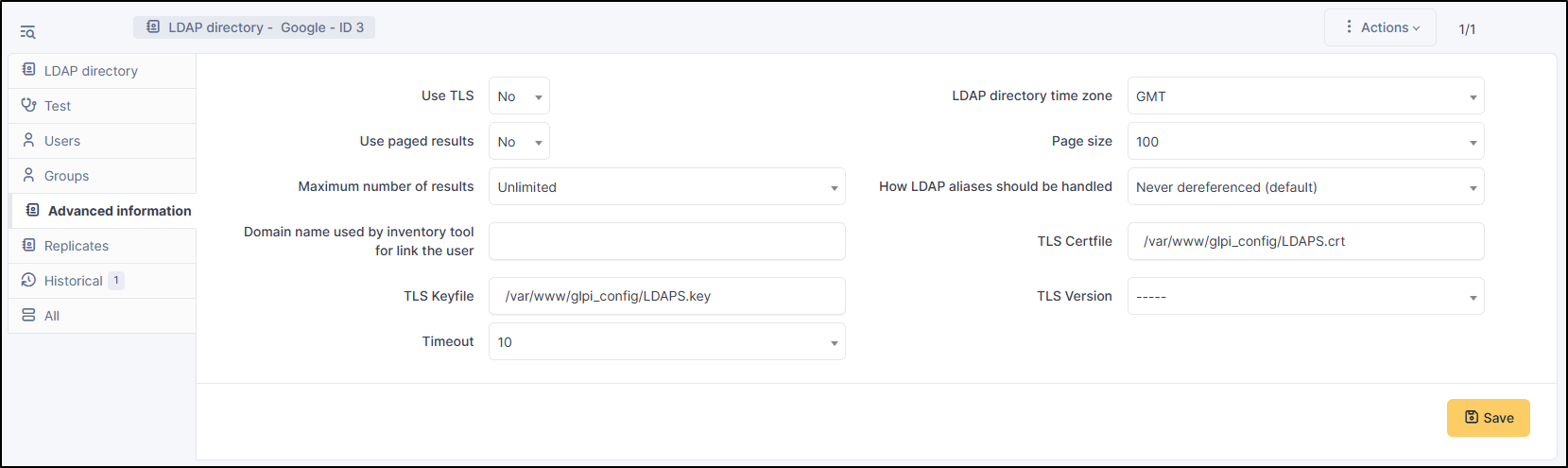Expand the Maximum number of results dropdown

tap(666, 187)
